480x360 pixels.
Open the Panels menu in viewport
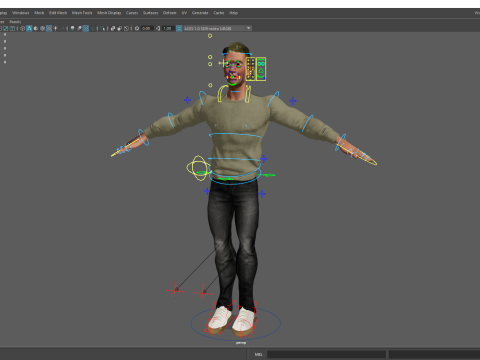pyautogui.click(x=15, y=22)
